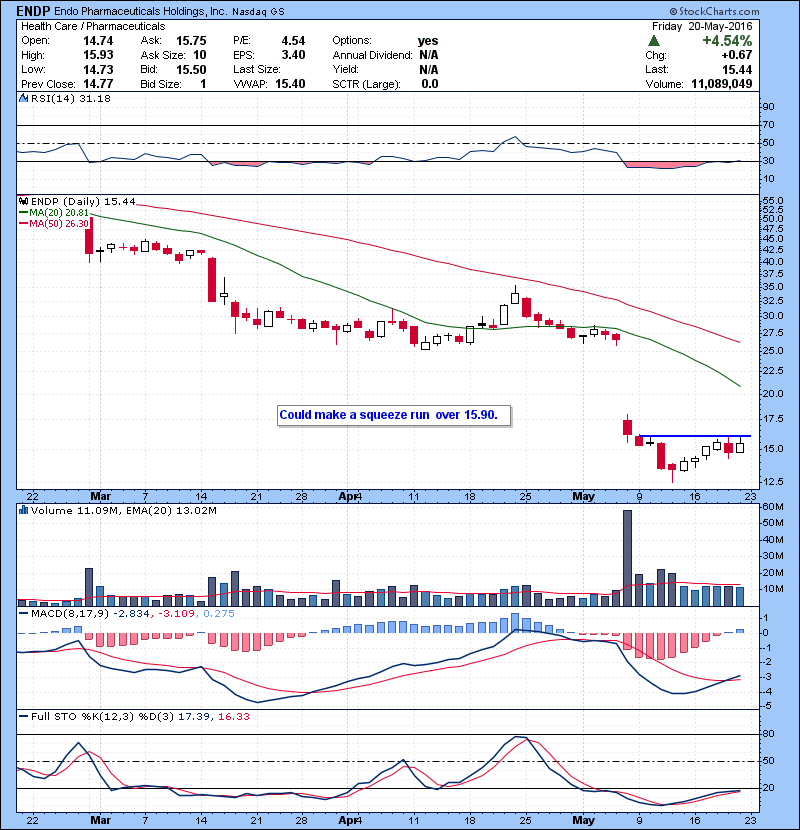Image resolution: width=800 pixels, height=830 pixels.
Task: Click the stochastic %D value 16.33
Action: pos(233,716)
